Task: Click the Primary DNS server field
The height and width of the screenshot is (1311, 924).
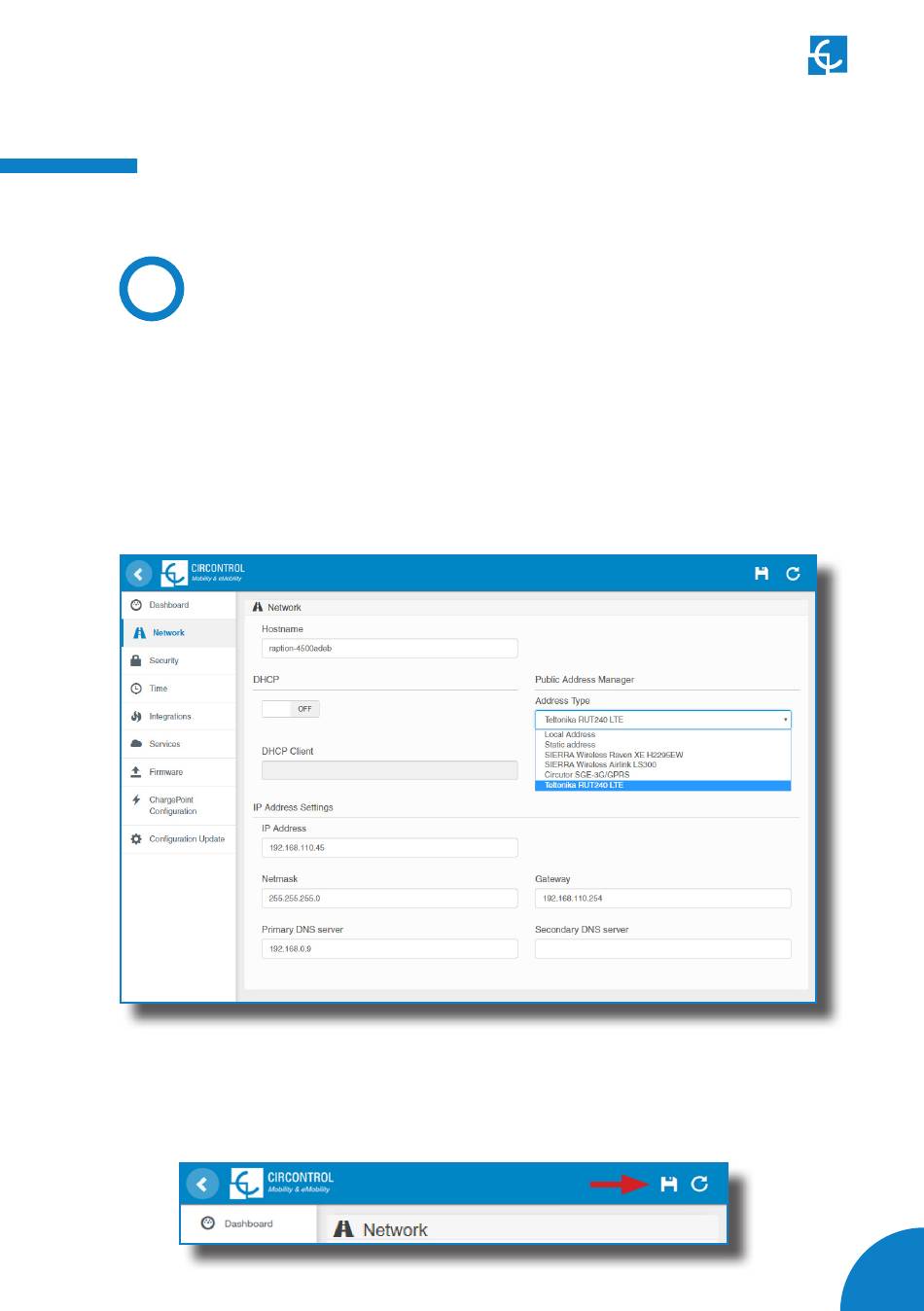Action: point(389,949)
